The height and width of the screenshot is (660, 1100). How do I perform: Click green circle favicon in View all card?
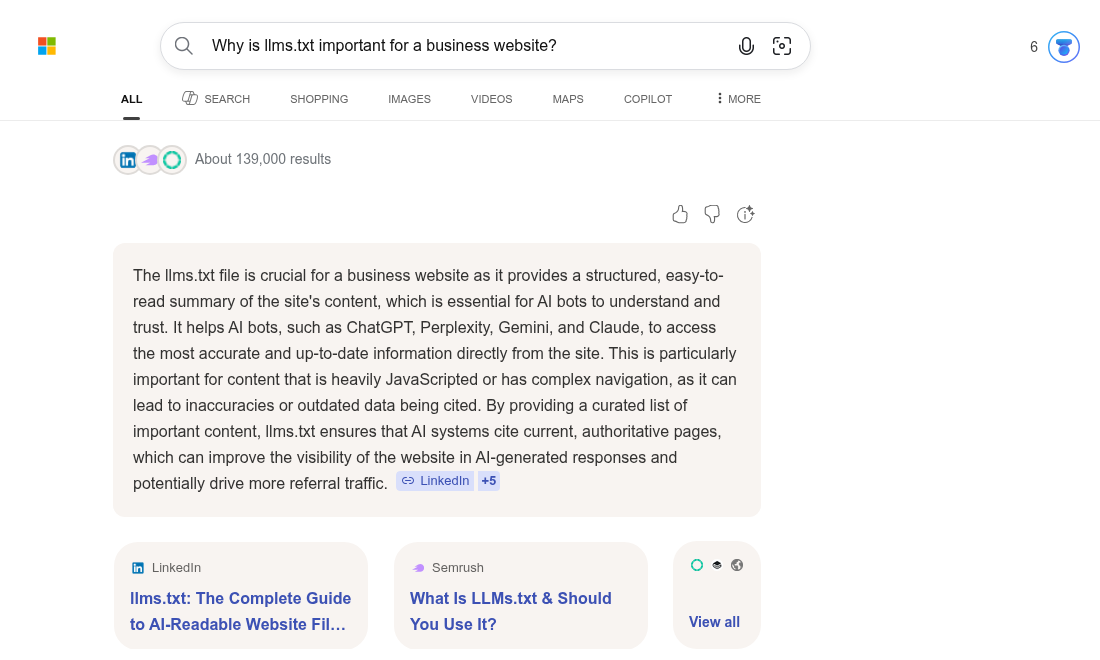(697, 565)
